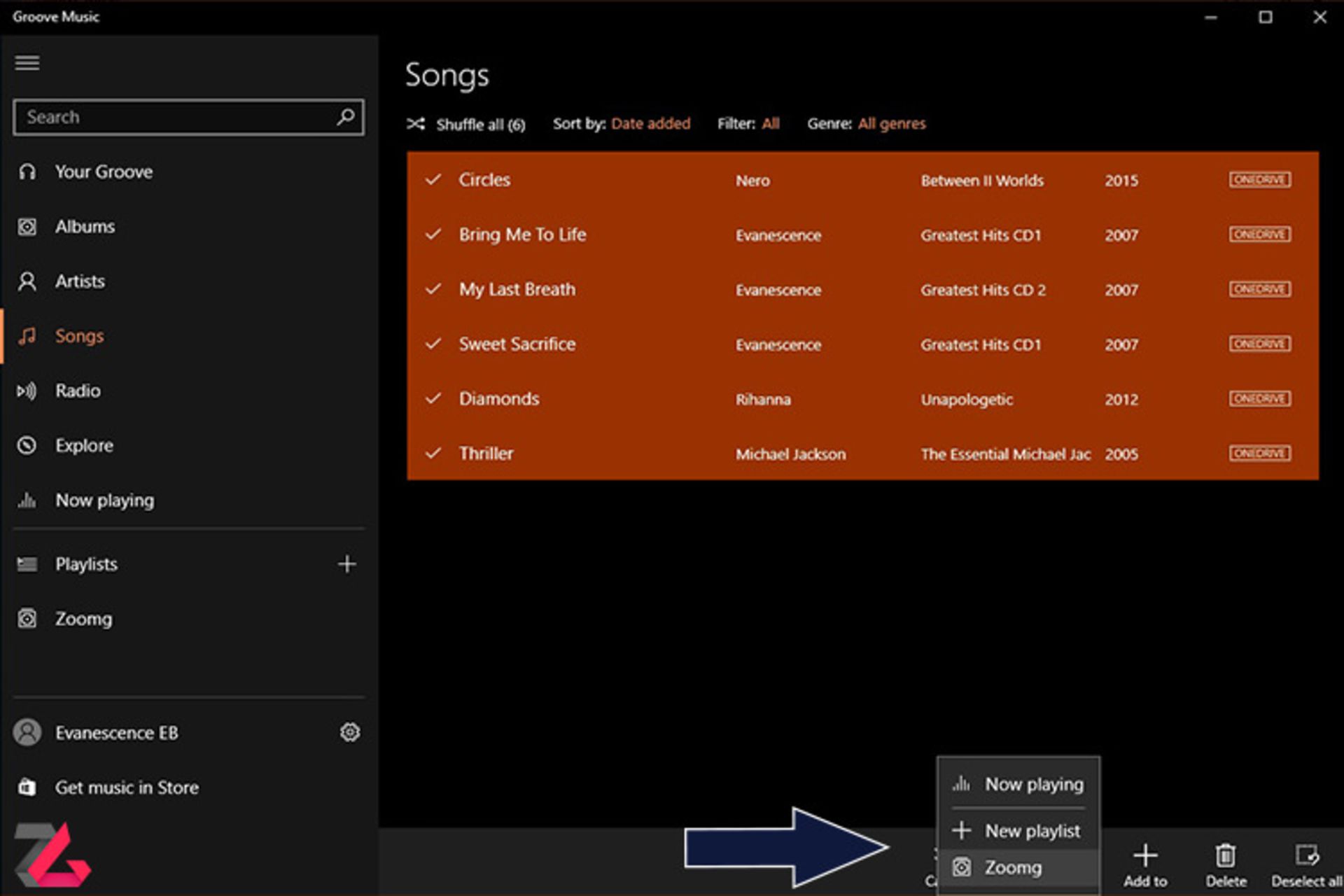Screen dimensions: 1344x896
Task: Go to Your Groove section
Action: pyautogui.click(x=104, y=172)
